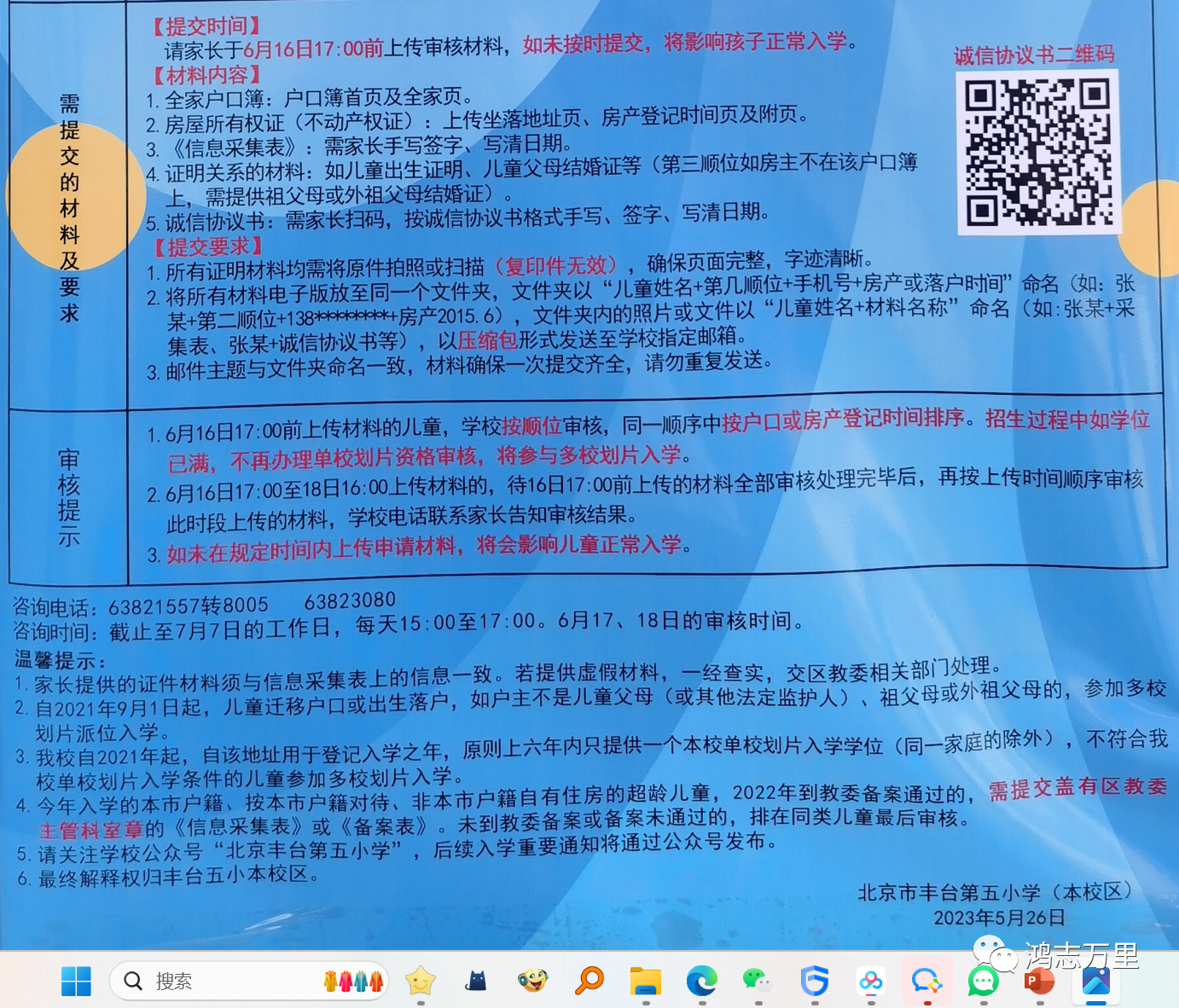The width and height of the screenshot is (1179, 1008).
Task: Click the phone number 63821557转8005
Action: pos(188,606)
